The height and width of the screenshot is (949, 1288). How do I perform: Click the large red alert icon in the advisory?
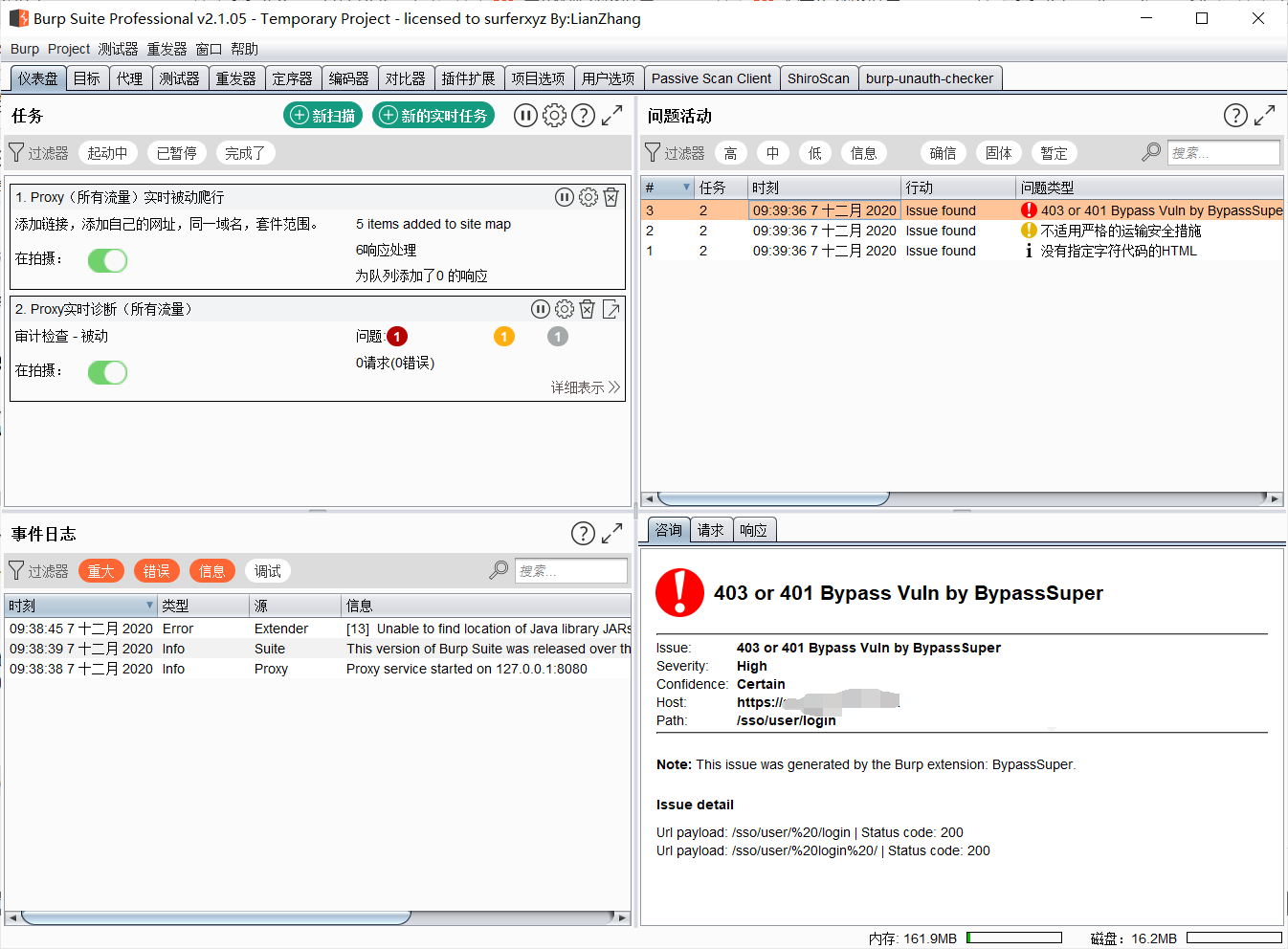(679, 592)
